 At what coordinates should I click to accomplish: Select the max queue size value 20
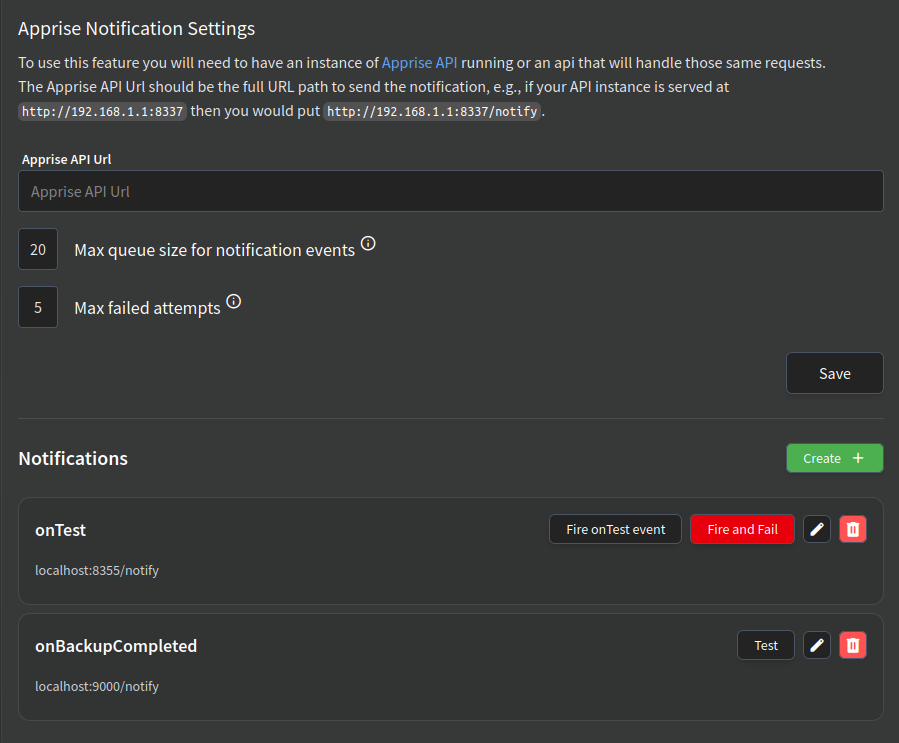coord(37,248)
